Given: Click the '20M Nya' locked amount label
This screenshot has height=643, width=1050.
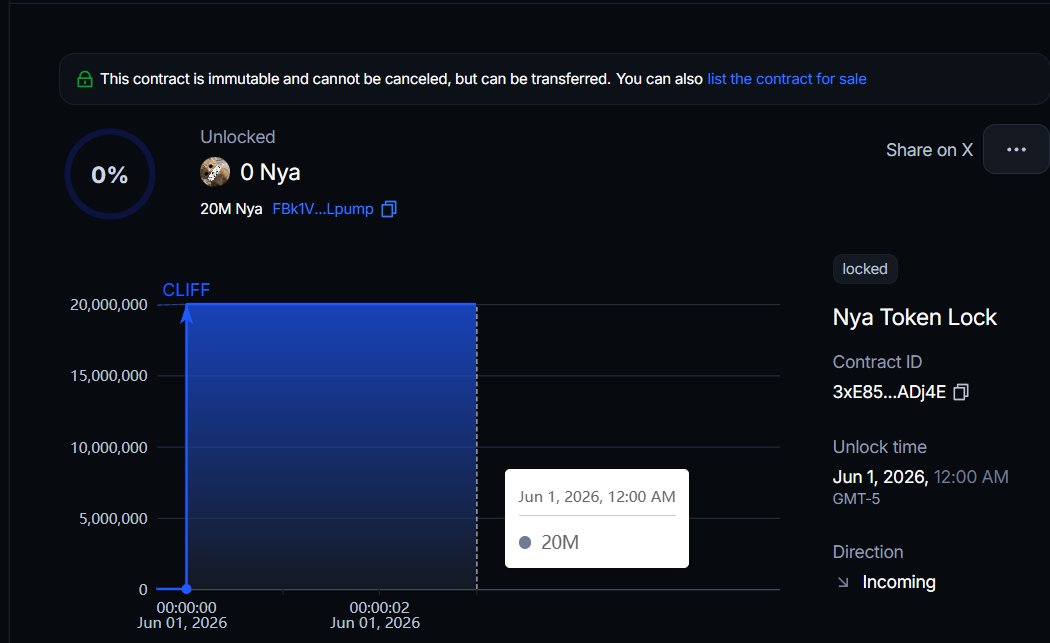Looking at the screenshot, I should pos(231,208).
